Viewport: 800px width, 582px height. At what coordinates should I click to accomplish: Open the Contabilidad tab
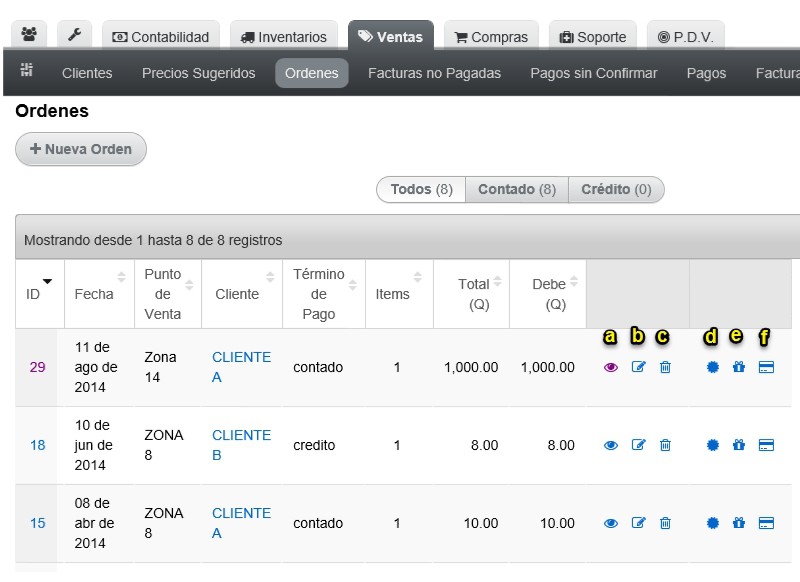click(x=161, y=37)
